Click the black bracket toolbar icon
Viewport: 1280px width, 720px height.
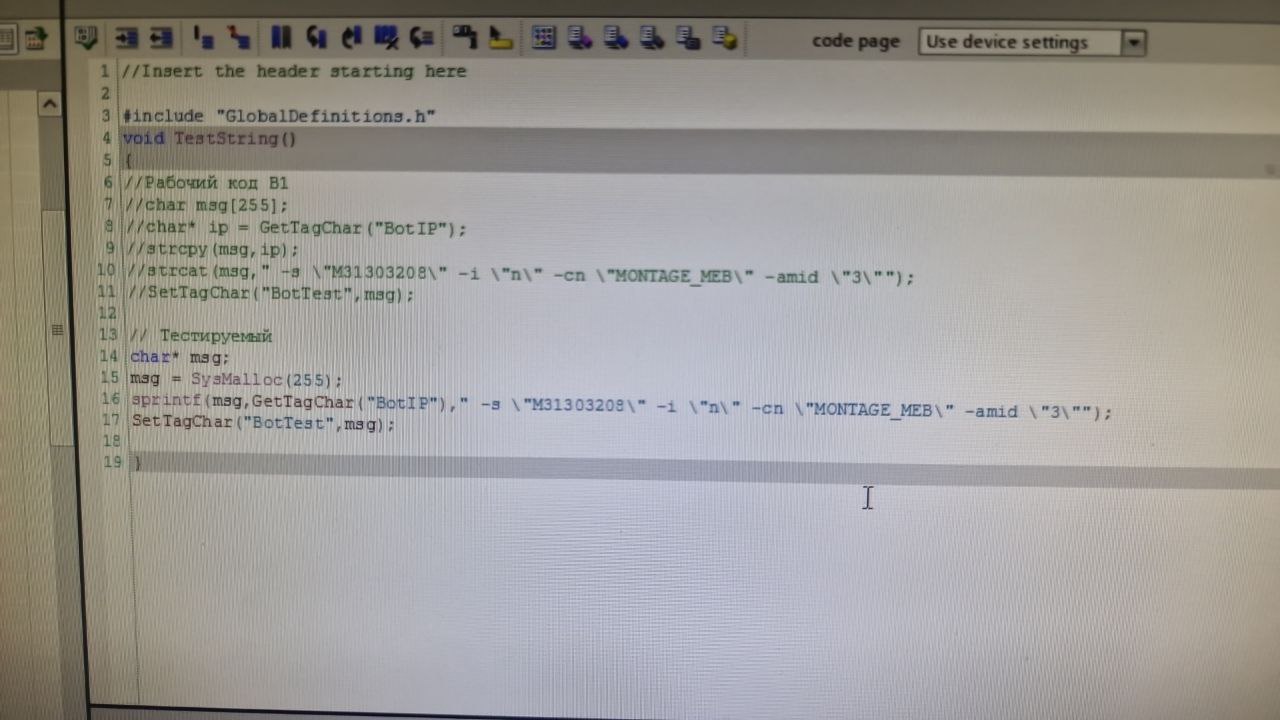464,38
